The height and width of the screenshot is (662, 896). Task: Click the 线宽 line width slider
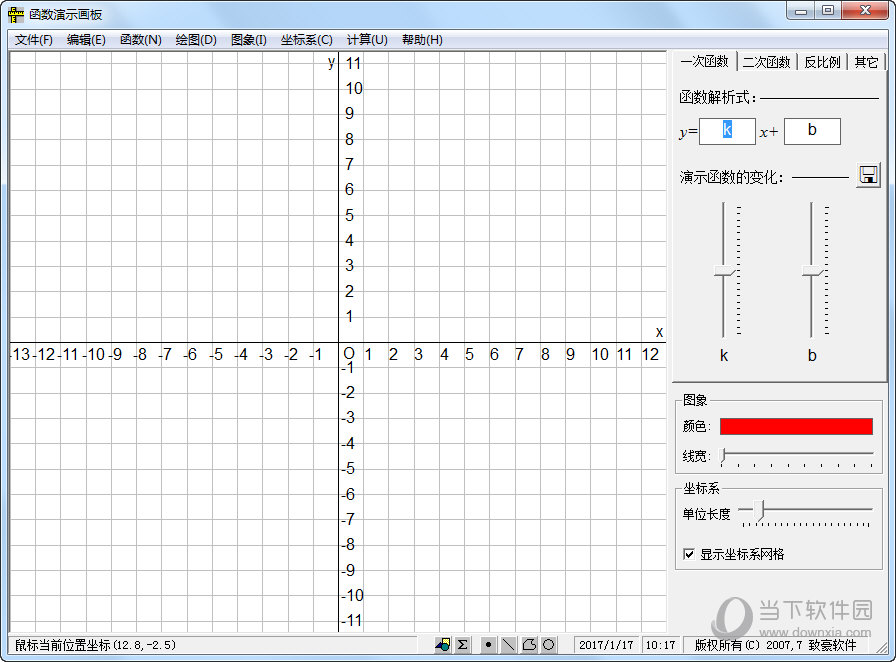click(x=797, y=456)
